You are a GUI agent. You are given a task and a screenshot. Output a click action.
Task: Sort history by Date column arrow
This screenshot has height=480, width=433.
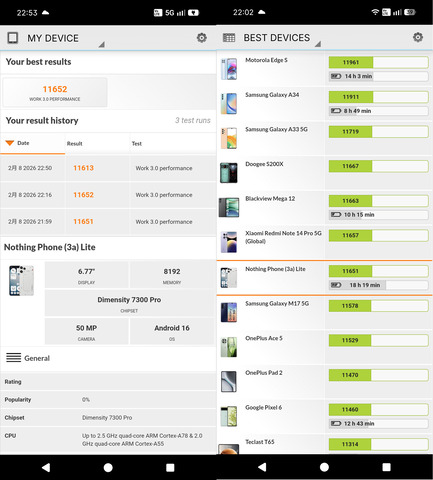click(x=10, y=143)
